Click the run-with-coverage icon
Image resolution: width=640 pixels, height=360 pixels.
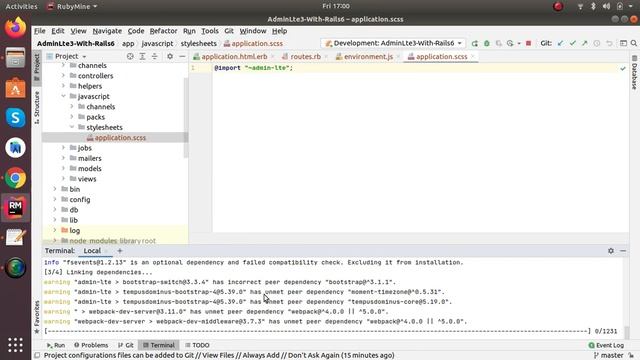click(498, 43)
